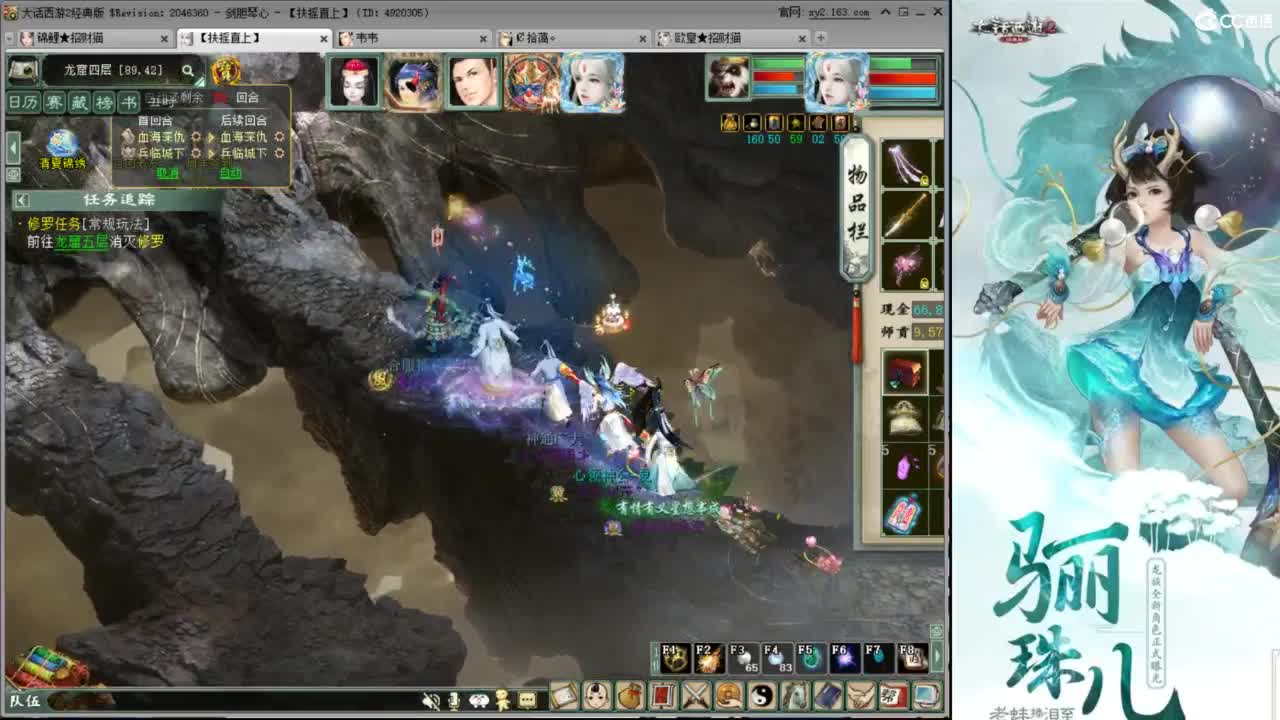Toggle the voice microphone icon
The width and height of the screenshot is (1280, 720).
(455, 700)
